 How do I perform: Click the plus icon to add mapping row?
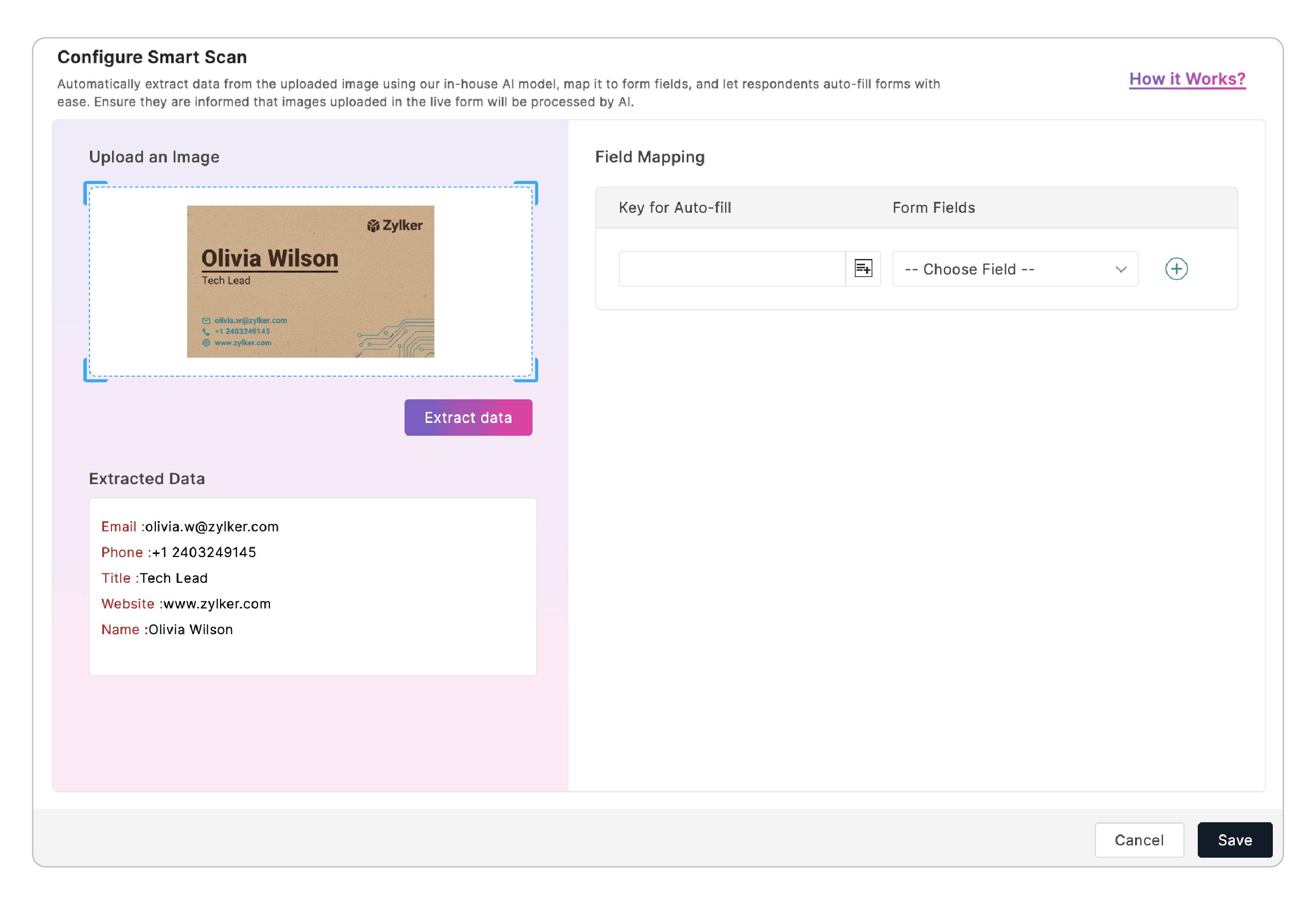tap(1176, 268)
